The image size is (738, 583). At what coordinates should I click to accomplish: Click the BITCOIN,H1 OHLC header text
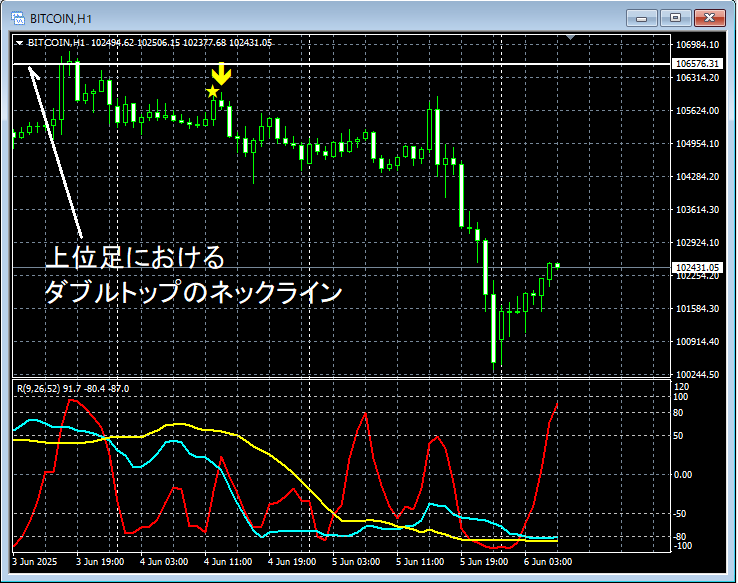click(x=150, y=43)
